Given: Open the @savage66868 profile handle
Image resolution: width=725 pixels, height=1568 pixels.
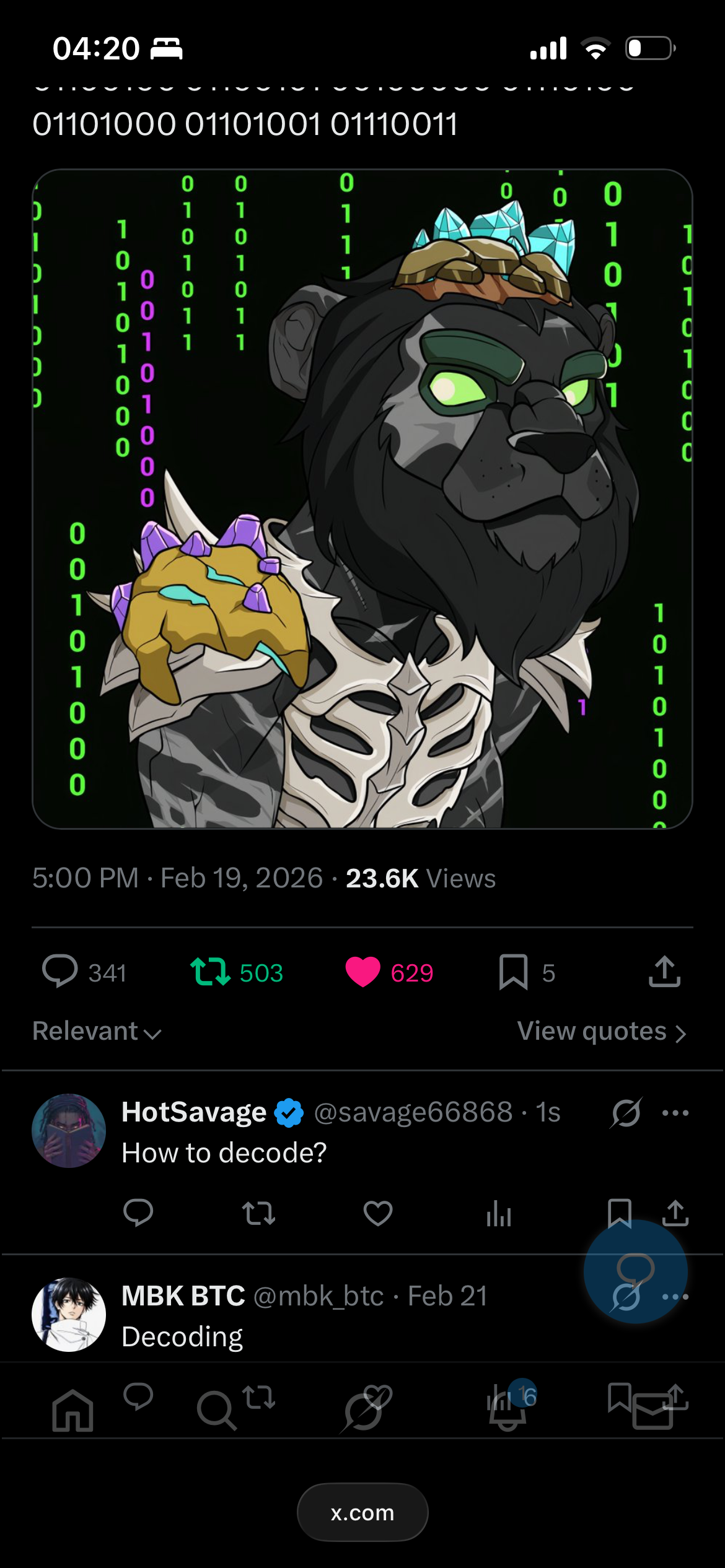Looking at the screenshot, I should coord(413,1112).
